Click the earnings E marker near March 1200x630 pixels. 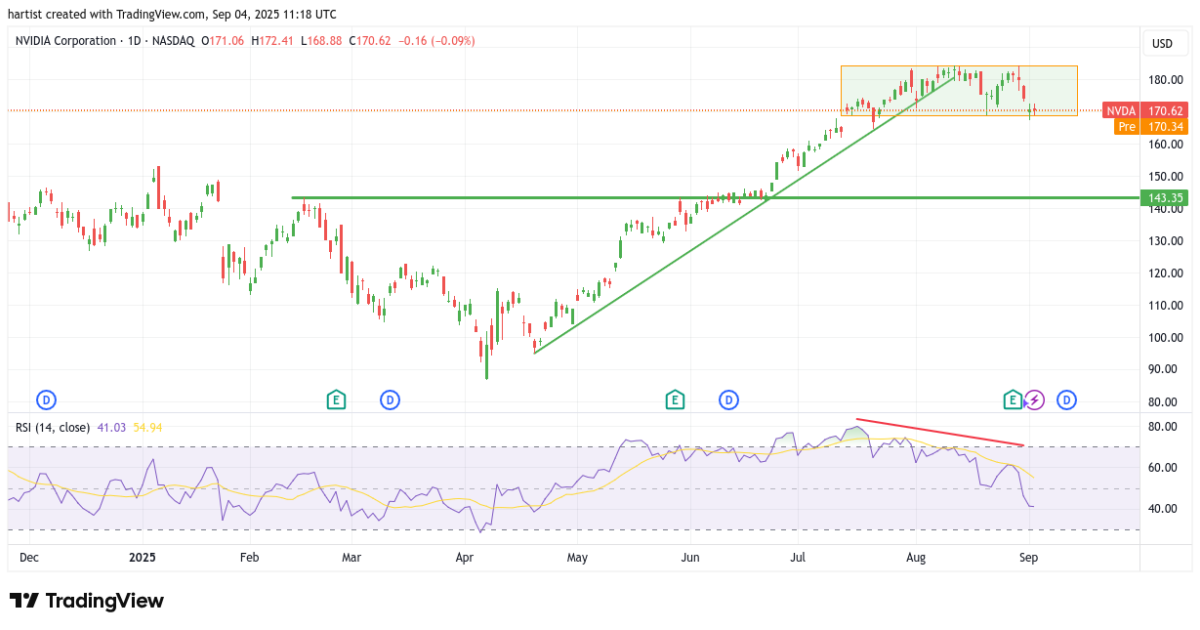336,399
